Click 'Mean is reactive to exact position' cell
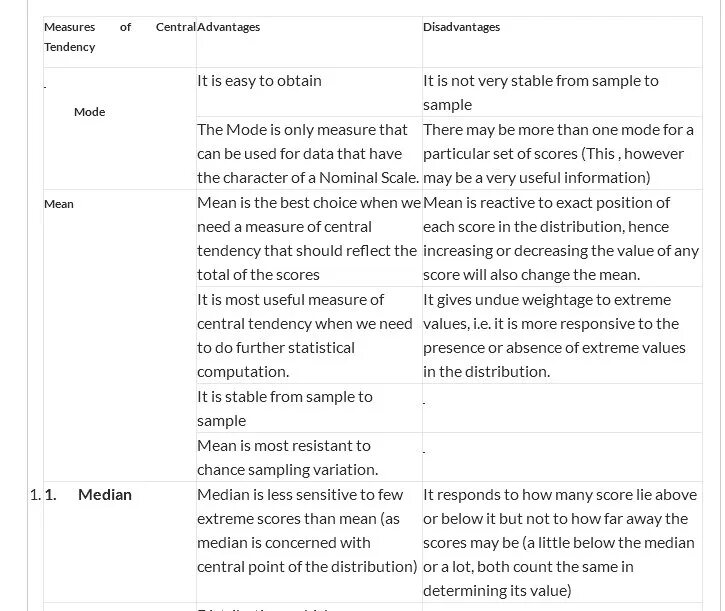 pyautogui.click(x=560, y=238)
